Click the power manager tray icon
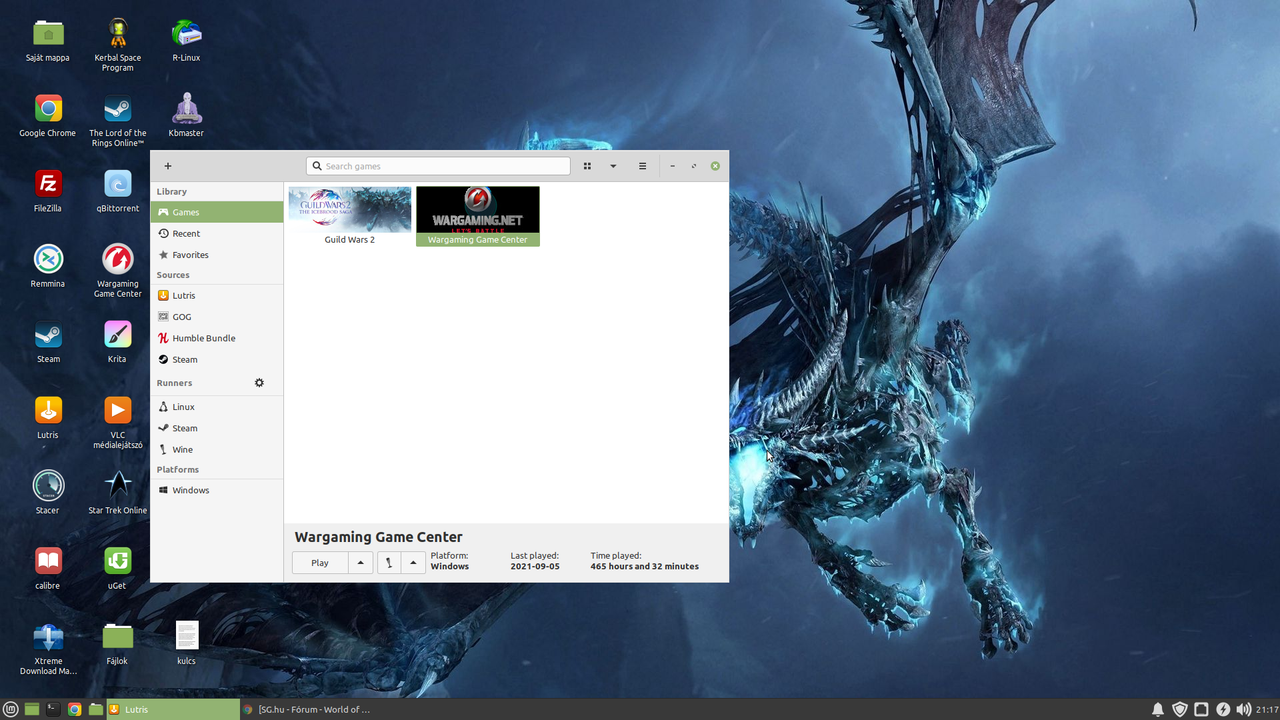This screenshot has width=1280, height=720. (x=1223, y=709)
